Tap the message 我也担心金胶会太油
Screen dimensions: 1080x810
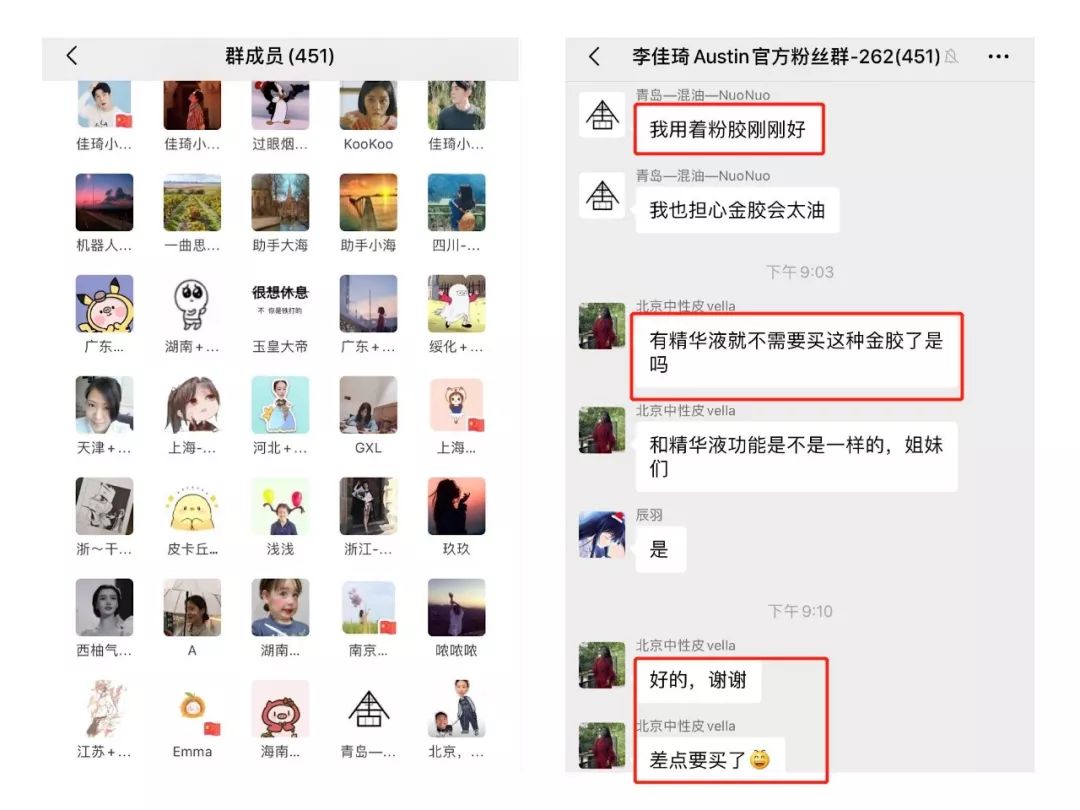coord(737,210)
